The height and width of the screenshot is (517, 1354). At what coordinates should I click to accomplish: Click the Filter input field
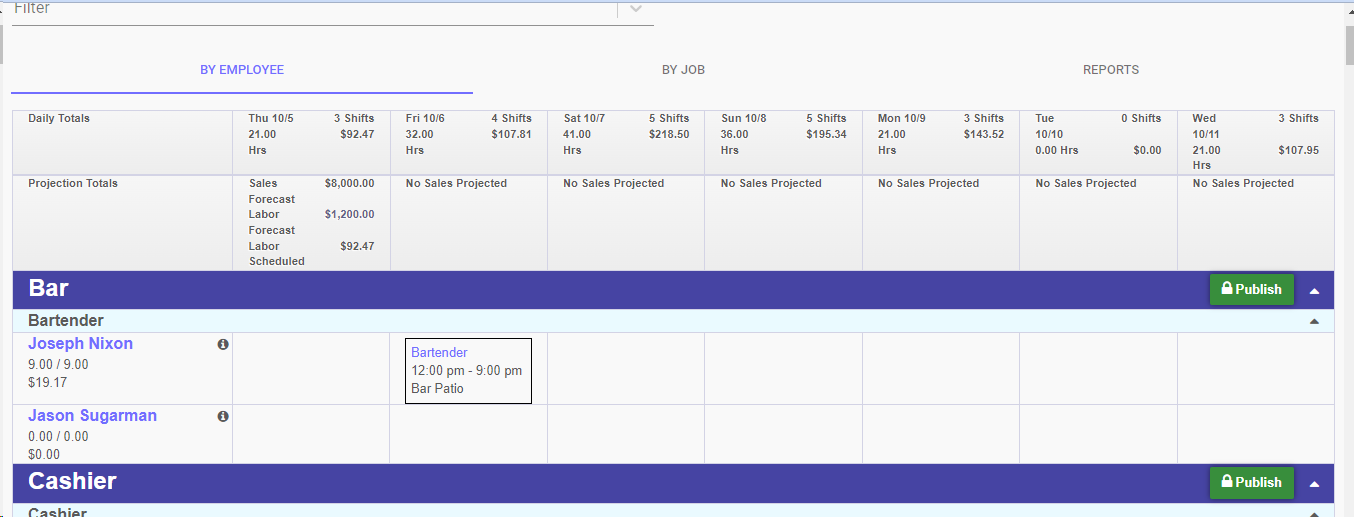(315, 9)
